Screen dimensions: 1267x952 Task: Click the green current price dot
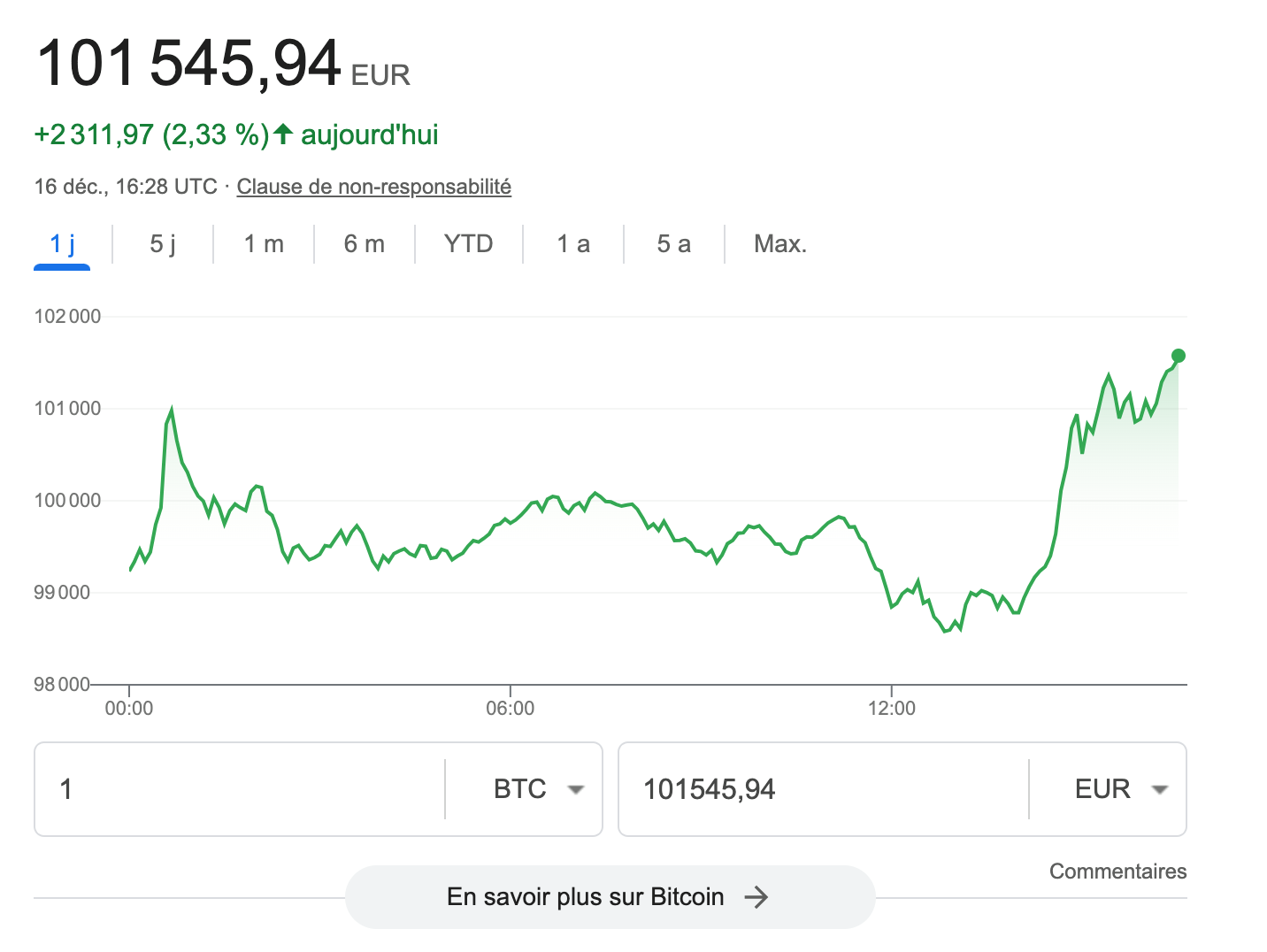click(1178, 356)
